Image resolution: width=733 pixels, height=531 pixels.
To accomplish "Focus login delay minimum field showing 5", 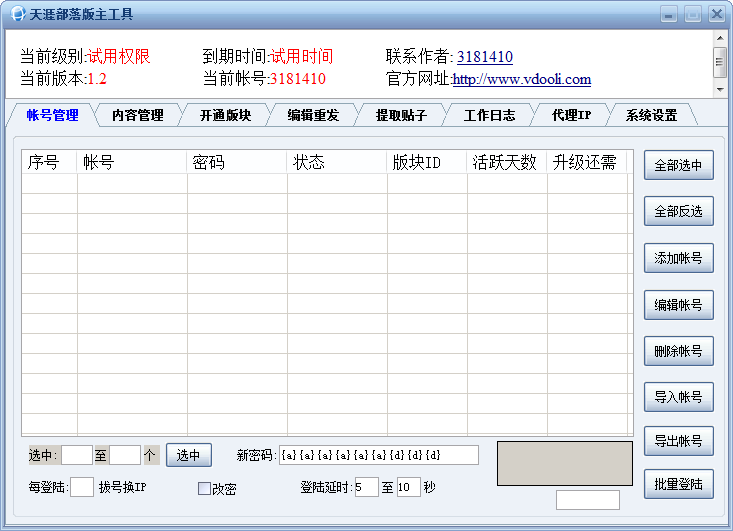I will click(x=366, y=487).
